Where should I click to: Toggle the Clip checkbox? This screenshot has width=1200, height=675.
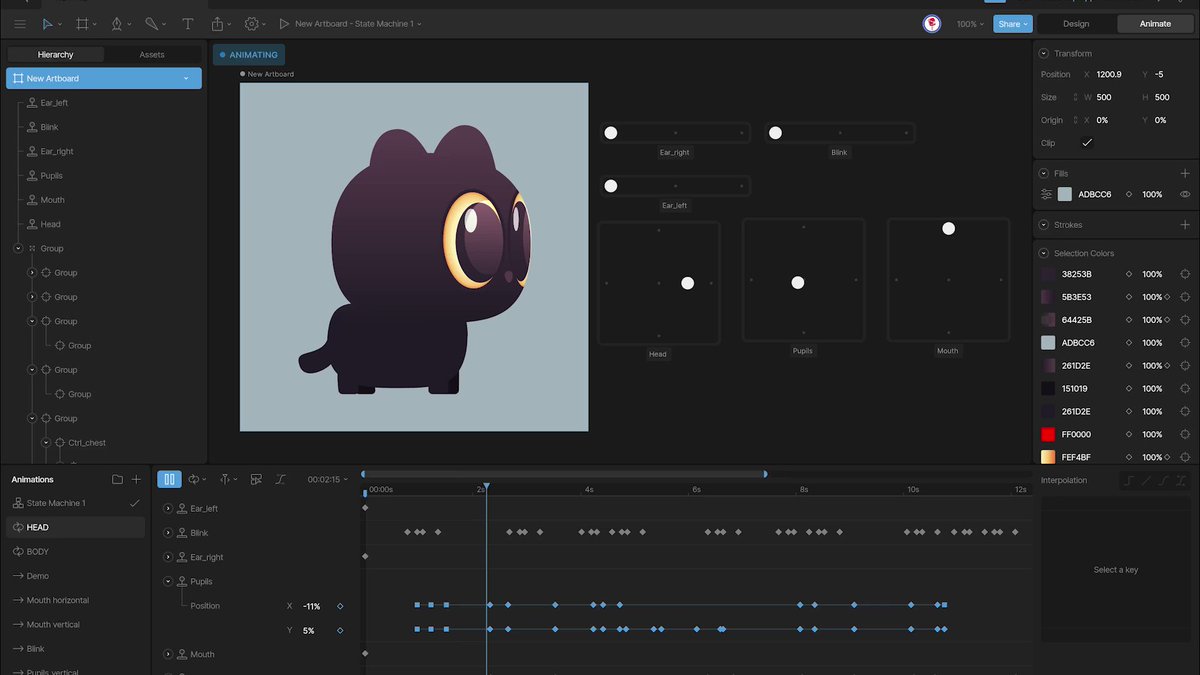(x=1087, y=143)
